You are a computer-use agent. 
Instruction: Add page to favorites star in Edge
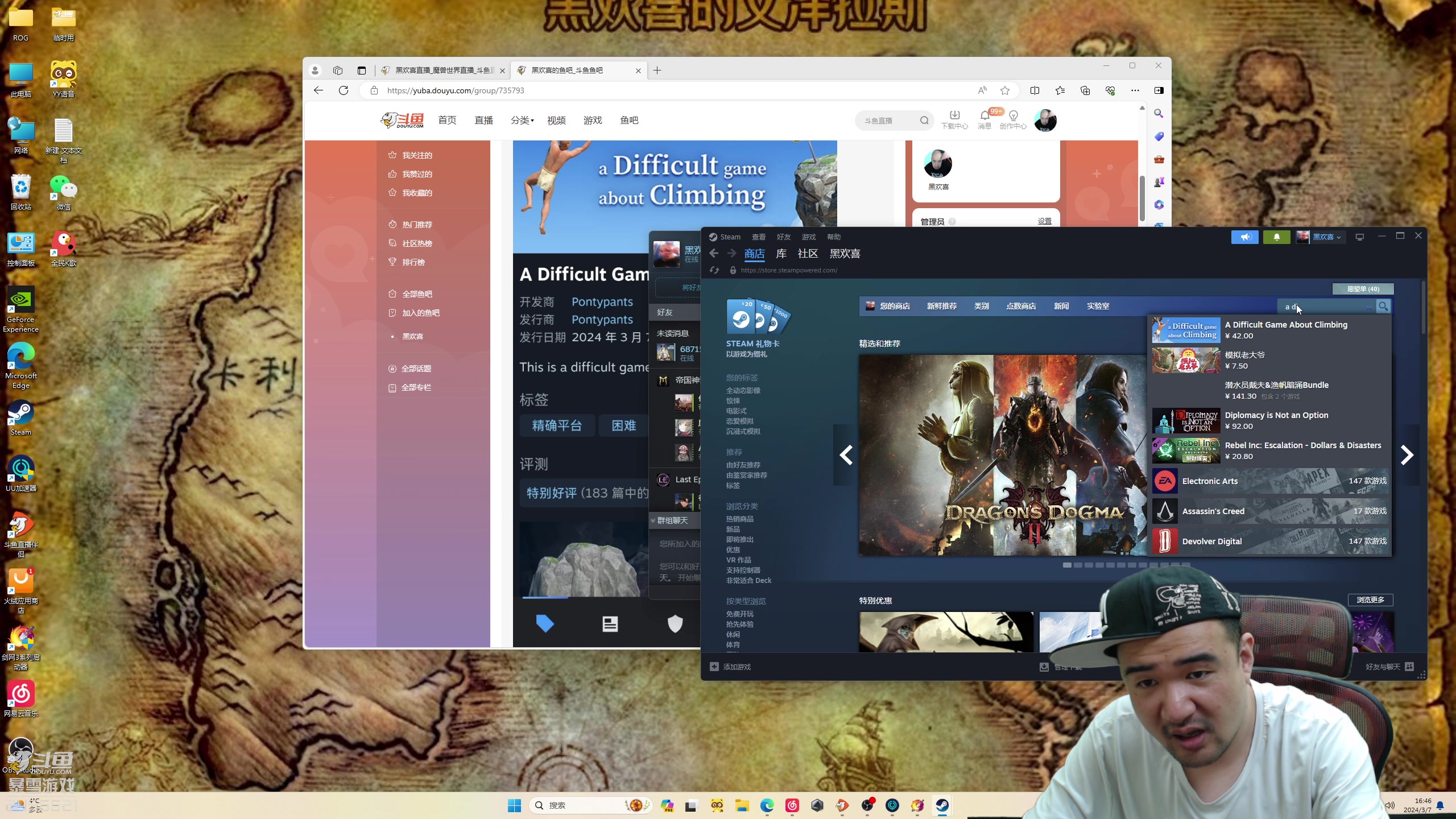click(x=1005, y=90)
